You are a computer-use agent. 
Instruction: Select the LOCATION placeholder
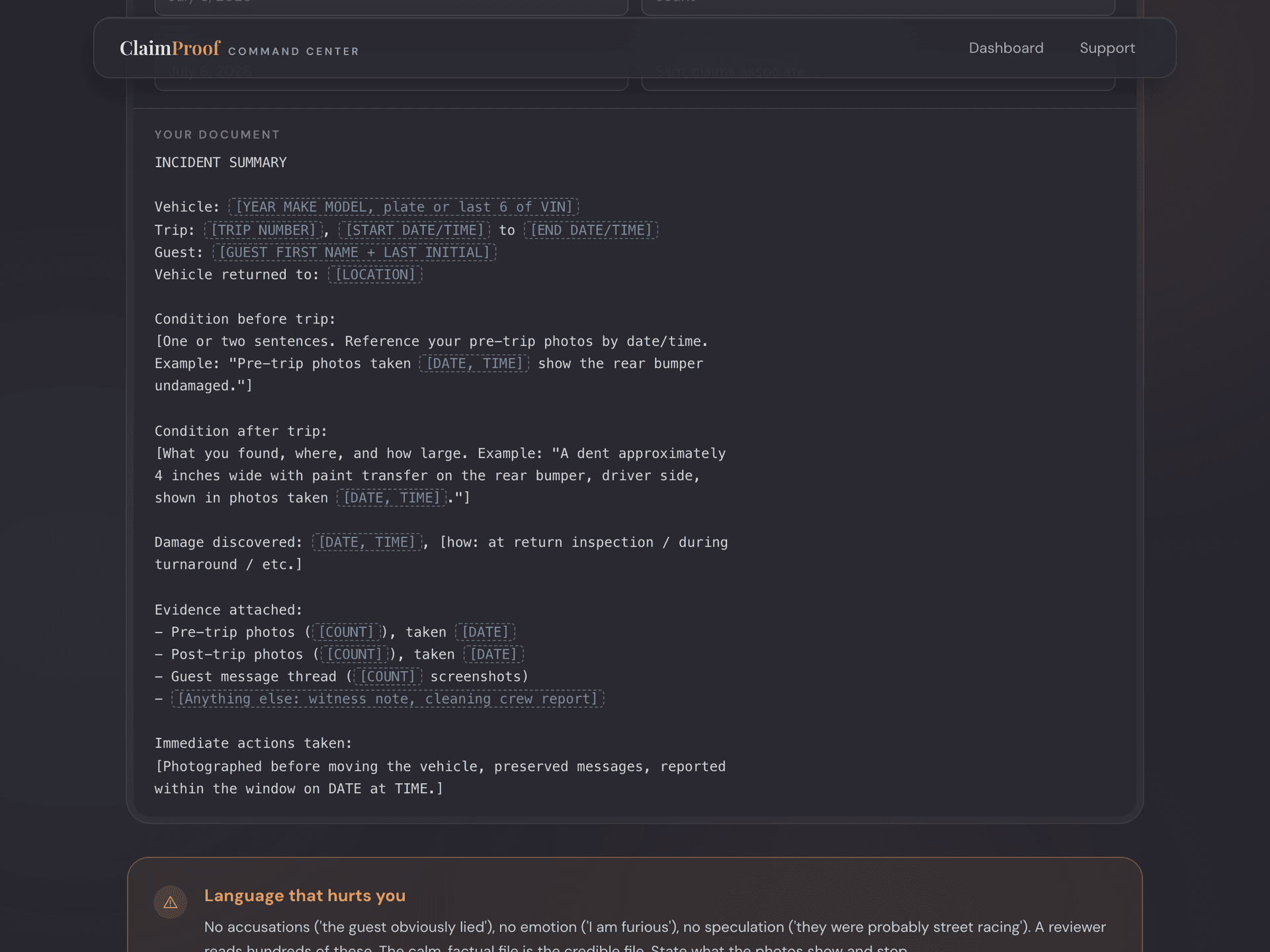375,274
